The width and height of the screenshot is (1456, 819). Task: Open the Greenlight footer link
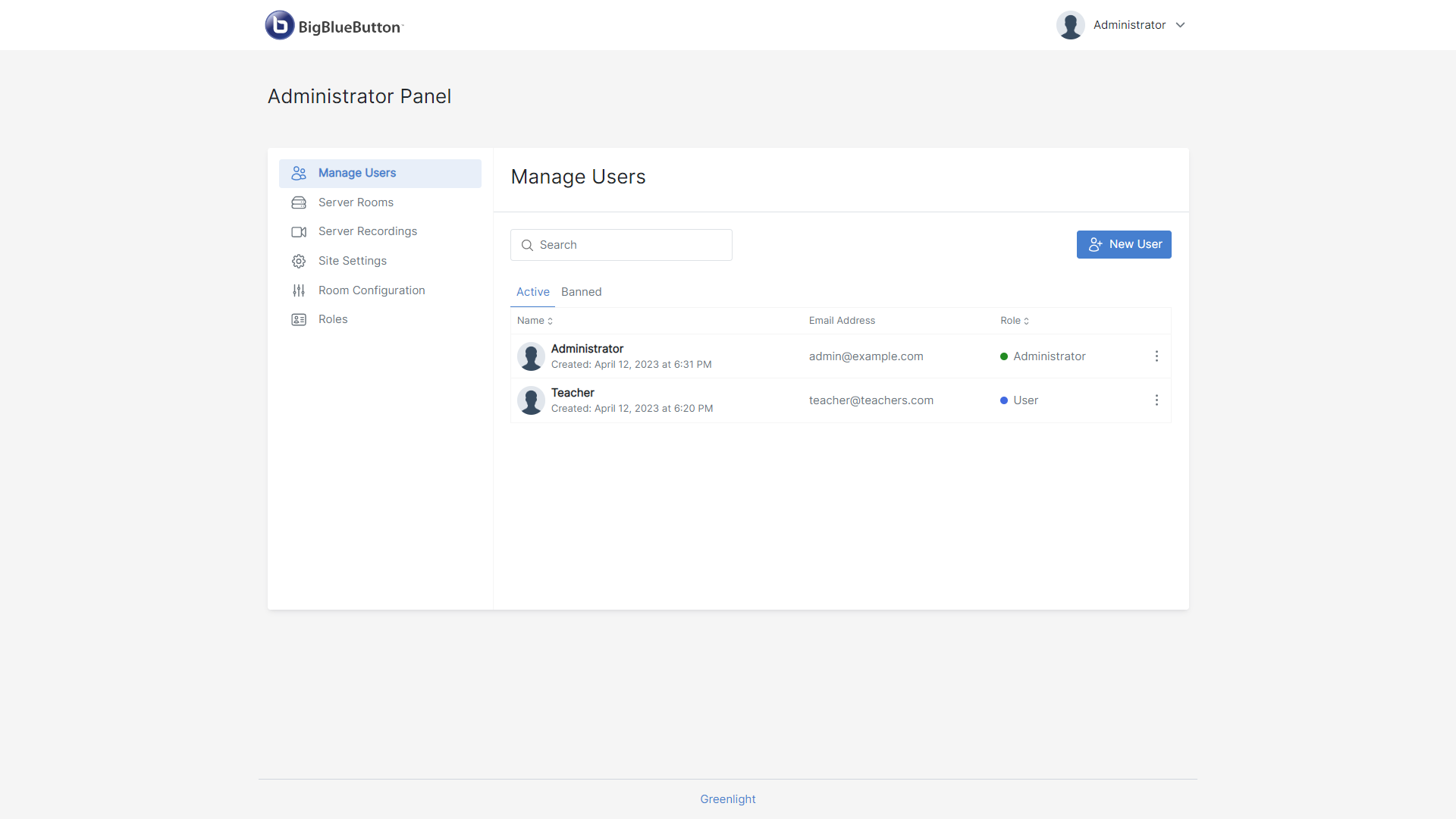pos(728,799)
